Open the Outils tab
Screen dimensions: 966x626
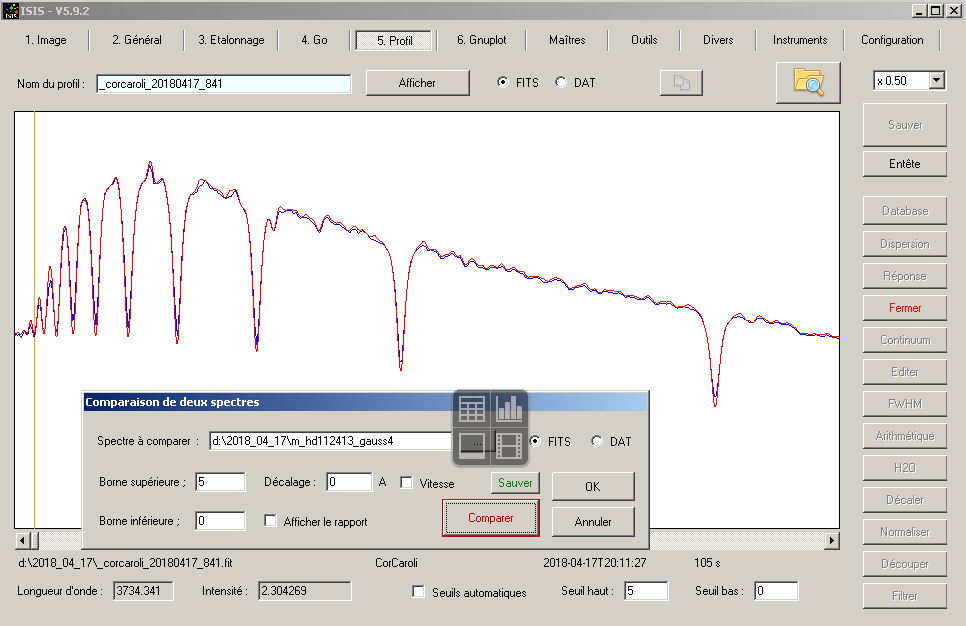(644, 40)
